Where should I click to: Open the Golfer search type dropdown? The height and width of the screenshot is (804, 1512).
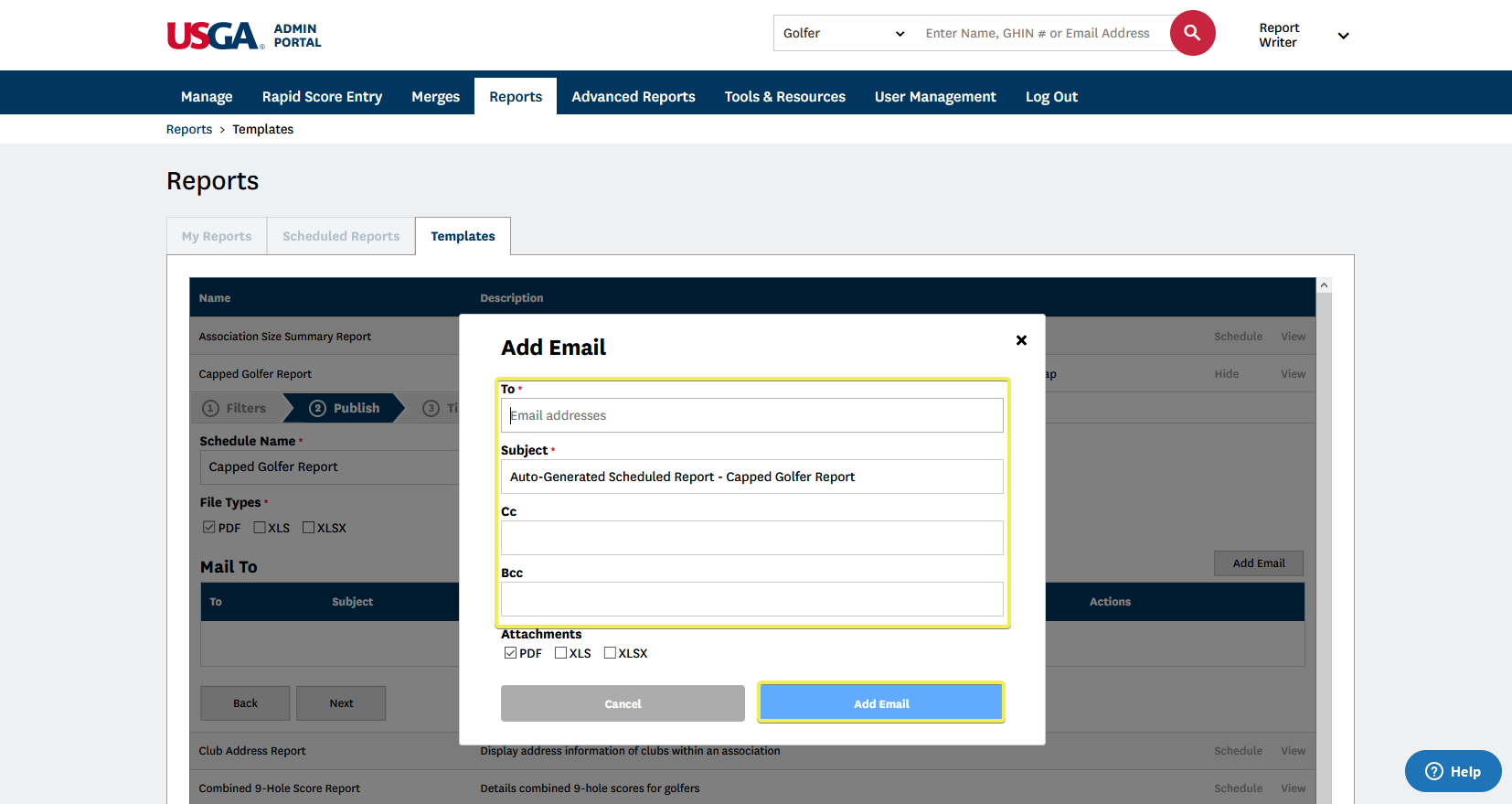click(843, 33)
